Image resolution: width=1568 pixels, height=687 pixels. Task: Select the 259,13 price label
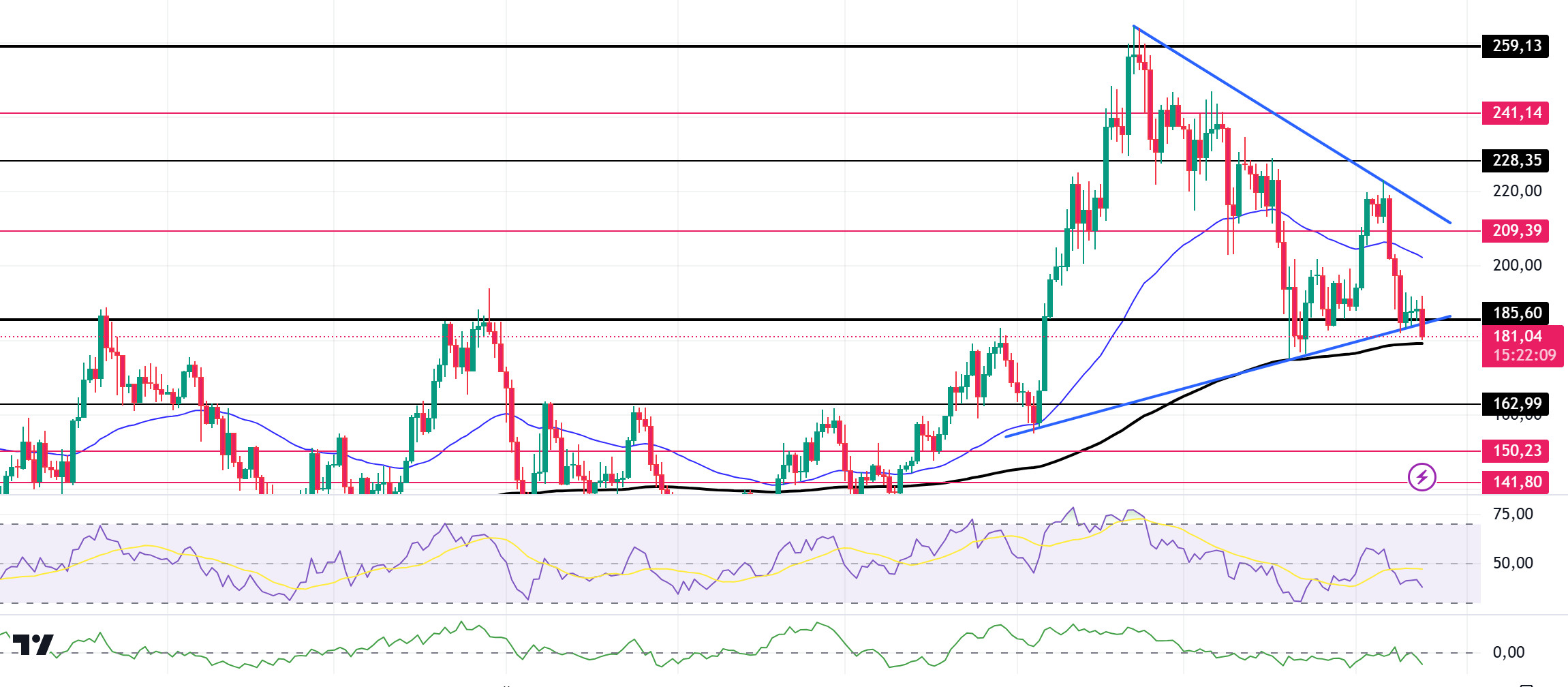[x=1516, y=46]
